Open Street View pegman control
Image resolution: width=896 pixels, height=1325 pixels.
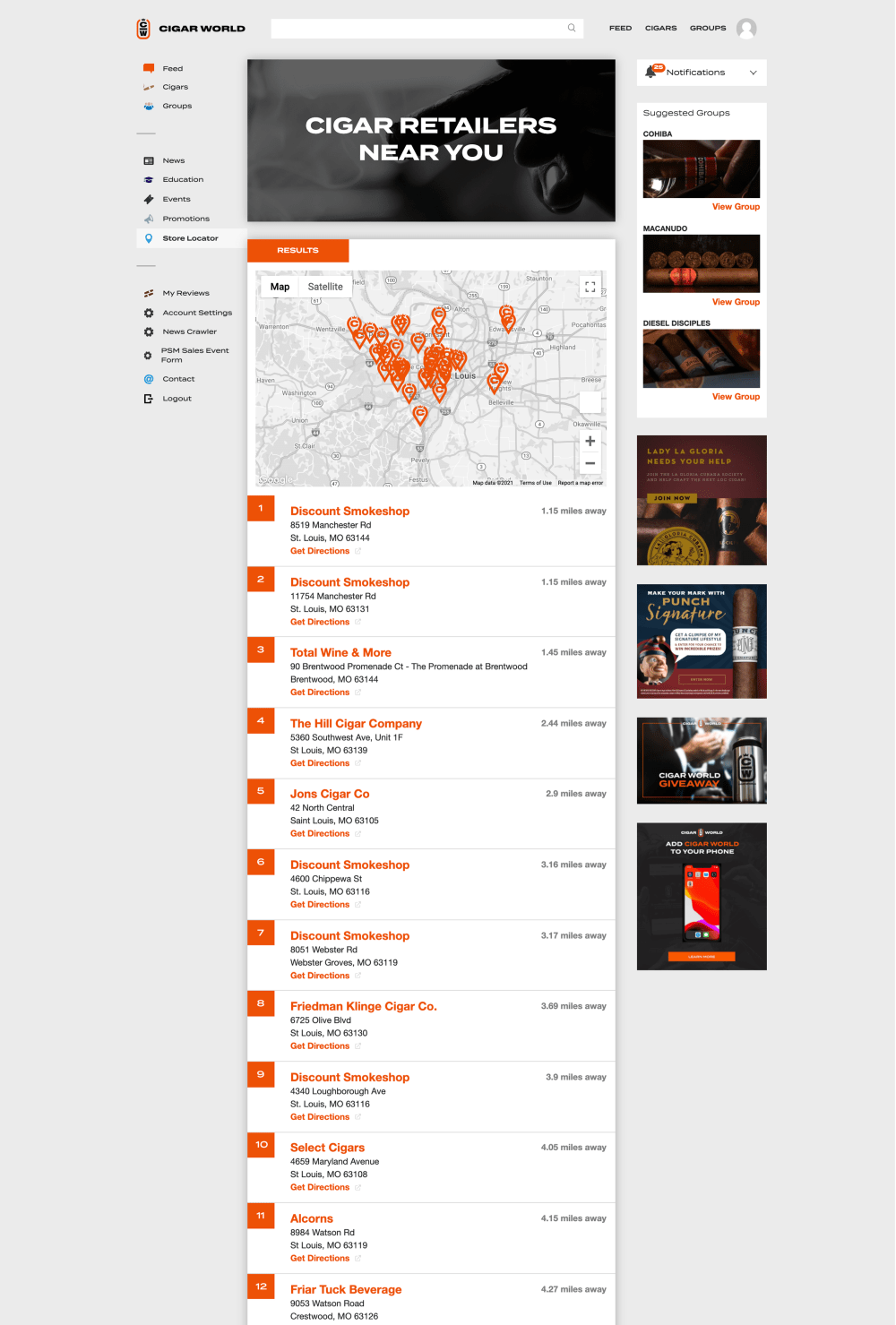coord(590,402)
